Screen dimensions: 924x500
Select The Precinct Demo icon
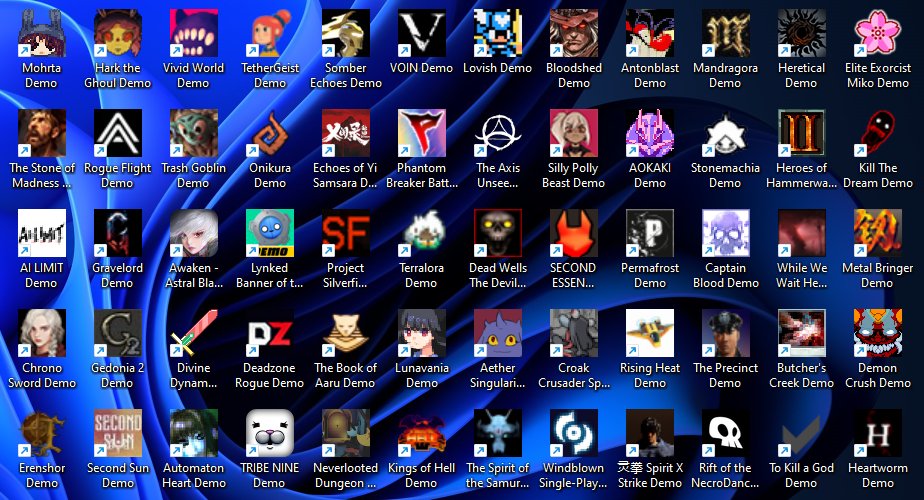[x=725, y=333]
